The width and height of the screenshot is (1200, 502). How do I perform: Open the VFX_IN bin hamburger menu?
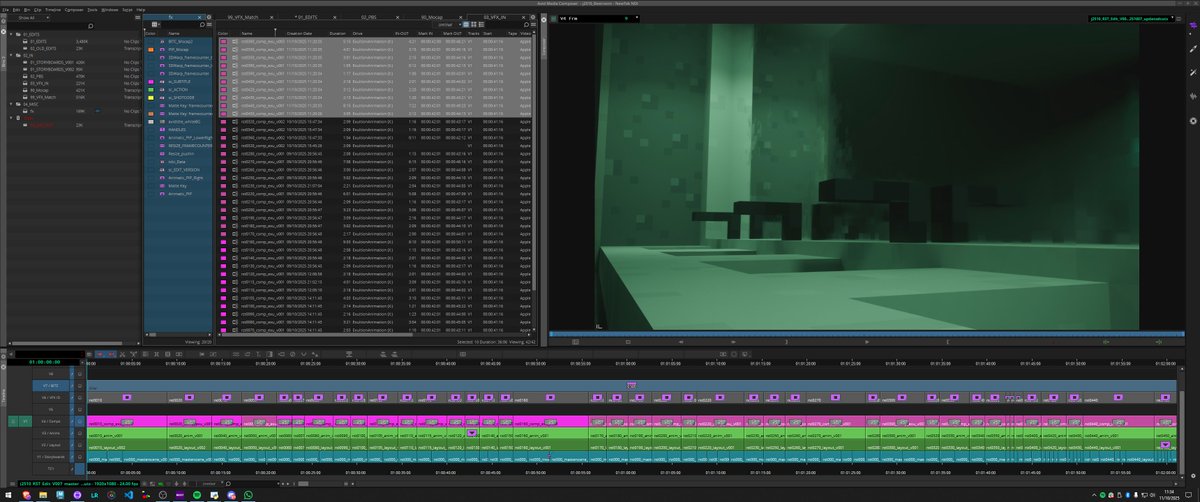pos(535,26)
